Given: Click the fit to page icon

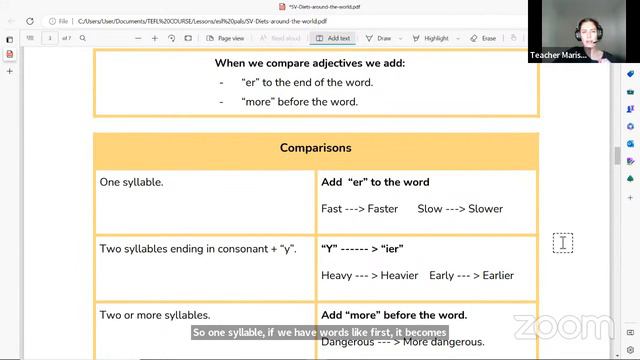Looking at the screenshot, I should point(188,38).
